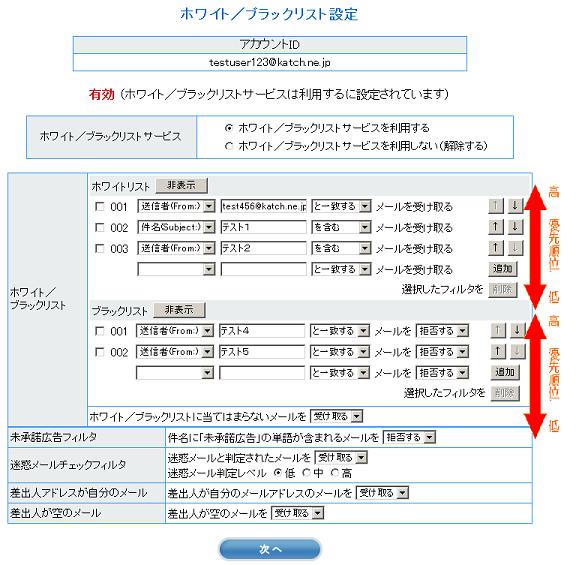
Task: Open blacklist 001 拒否する action dropdown
Action: (x=442, y=331)
